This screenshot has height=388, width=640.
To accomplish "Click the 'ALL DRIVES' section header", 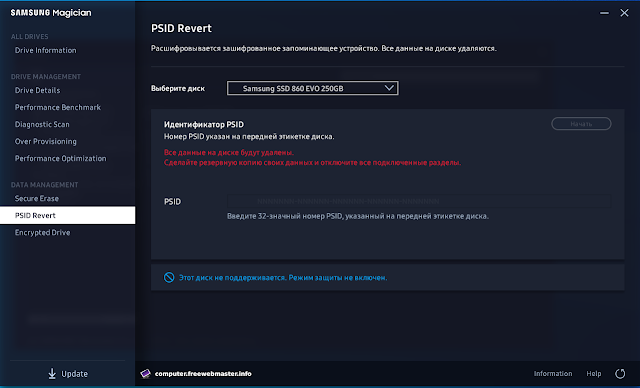I will point(29,37).
